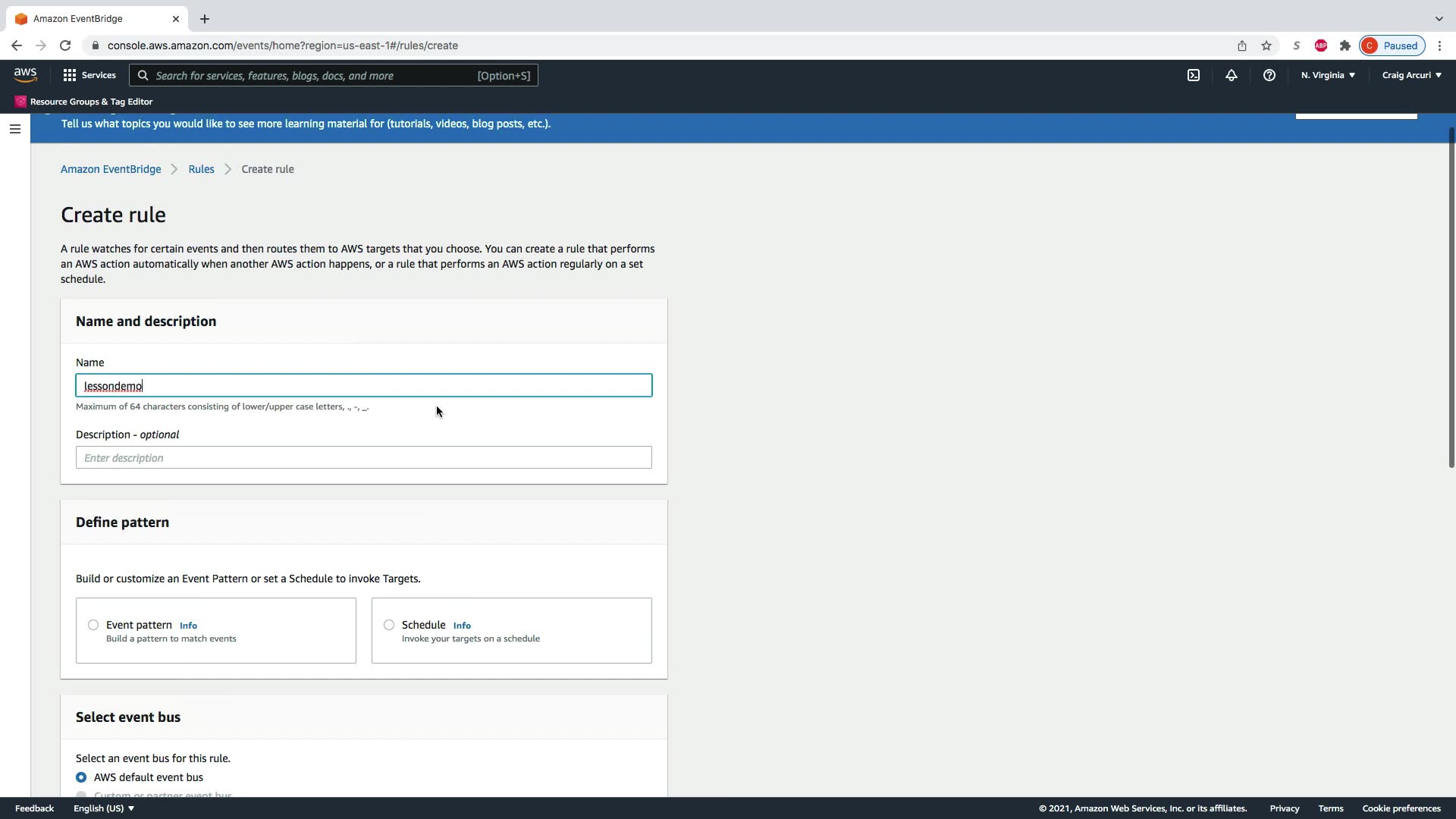The image size is (1456, 819).
Task: Choose AWS default event bus
Action: [x=81, y=777]
